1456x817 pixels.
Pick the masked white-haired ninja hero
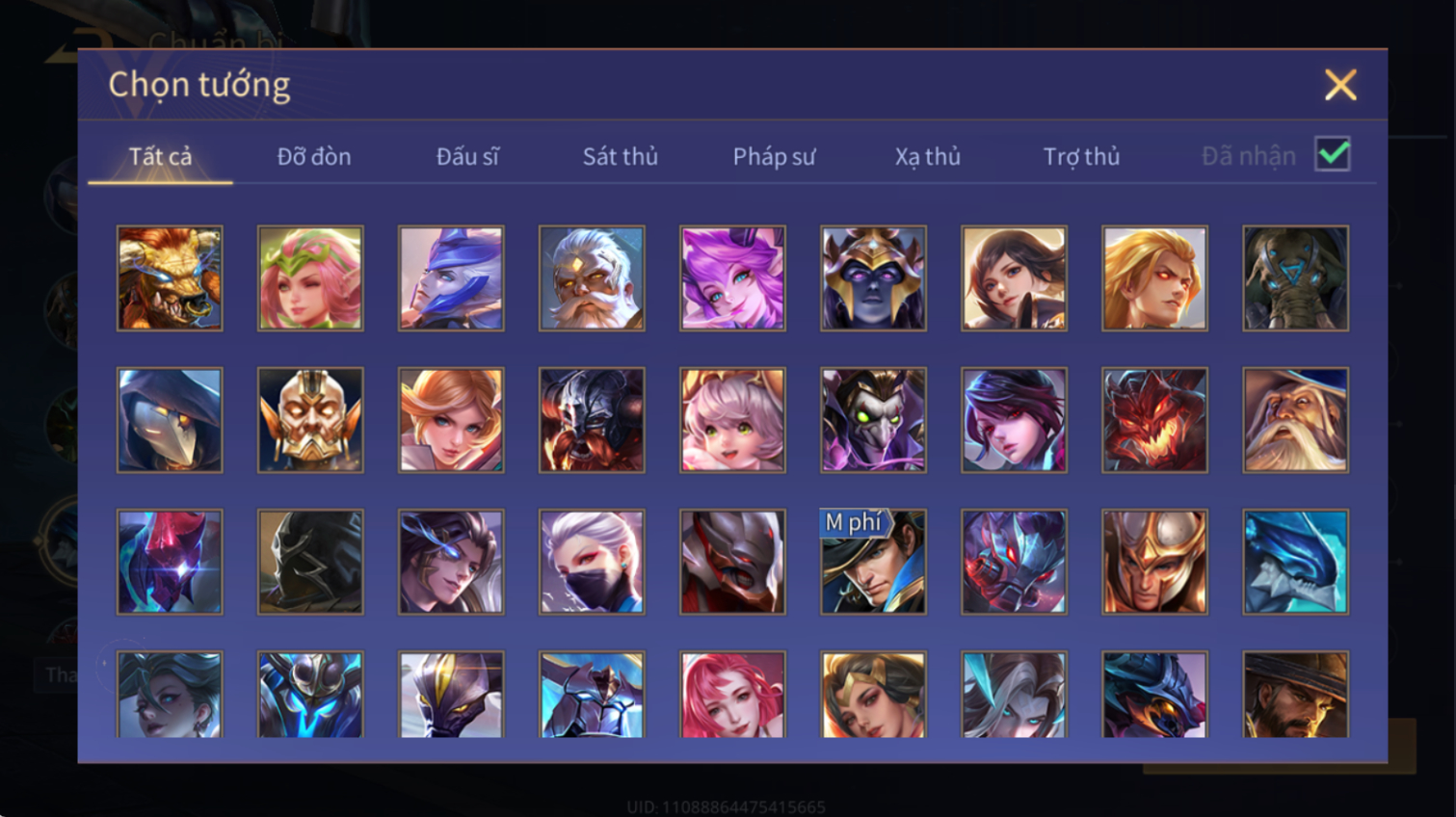click(x=592, y=562)
